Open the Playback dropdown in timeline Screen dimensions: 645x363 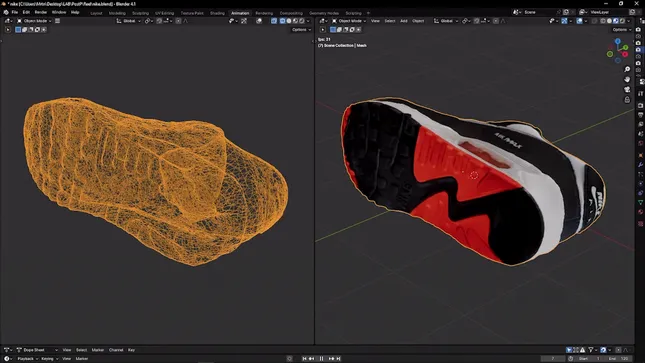point(28,358)
